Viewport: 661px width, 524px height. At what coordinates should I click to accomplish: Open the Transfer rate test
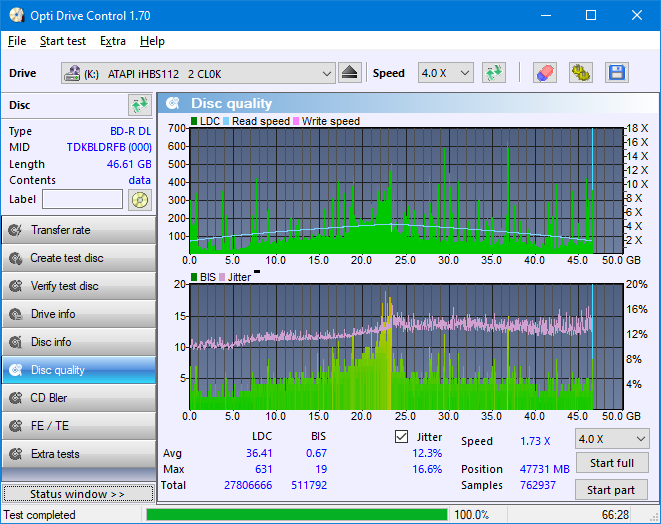[78, 230]
